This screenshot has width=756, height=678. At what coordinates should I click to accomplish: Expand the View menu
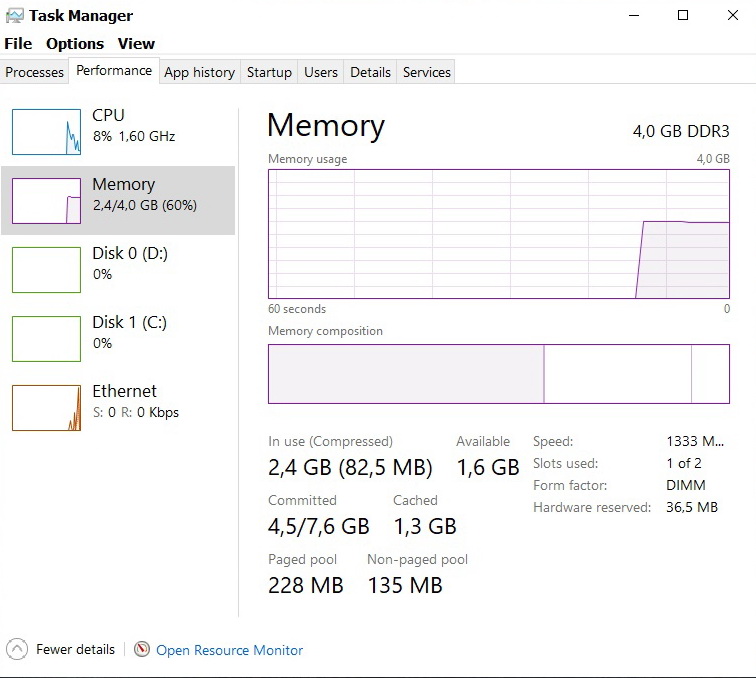(136, 44)
